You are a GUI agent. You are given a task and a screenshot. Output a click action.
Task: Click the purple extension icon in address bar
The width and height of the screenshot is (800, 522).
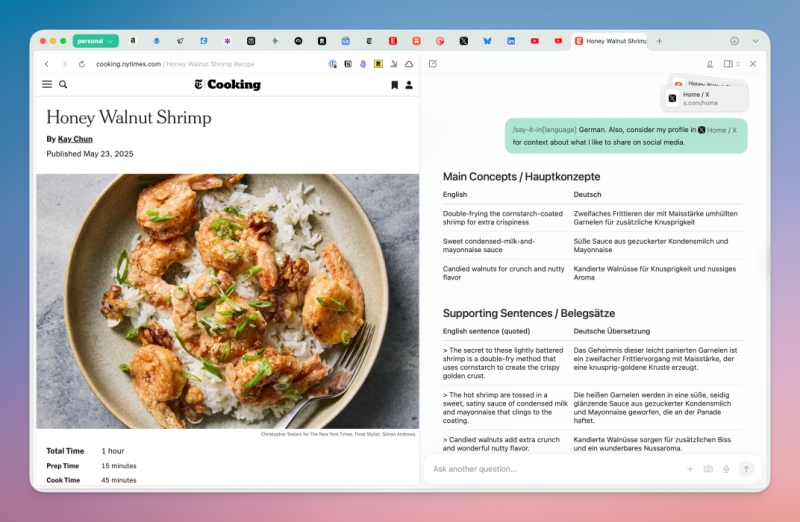click(x=363, y=64)
